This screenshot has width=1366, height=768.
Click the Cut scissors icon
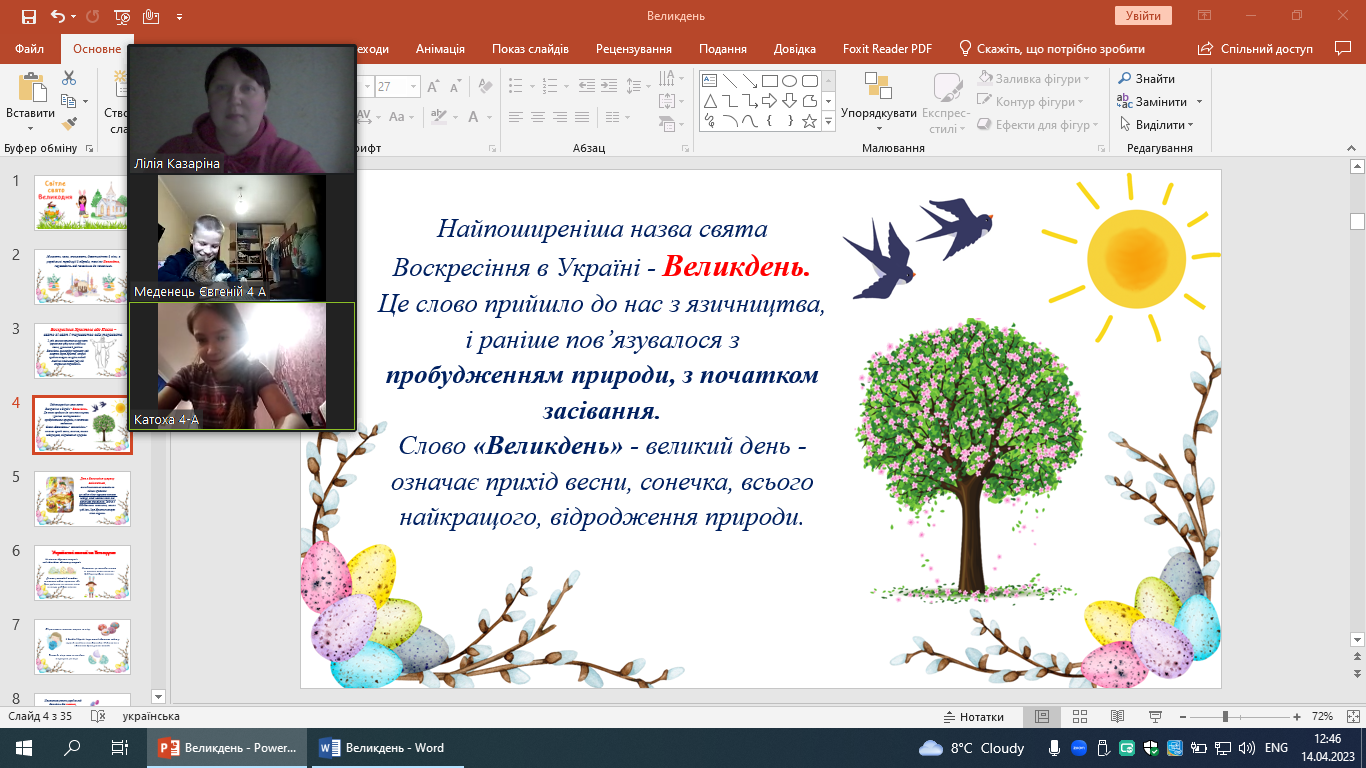click(x=69, y=78)
